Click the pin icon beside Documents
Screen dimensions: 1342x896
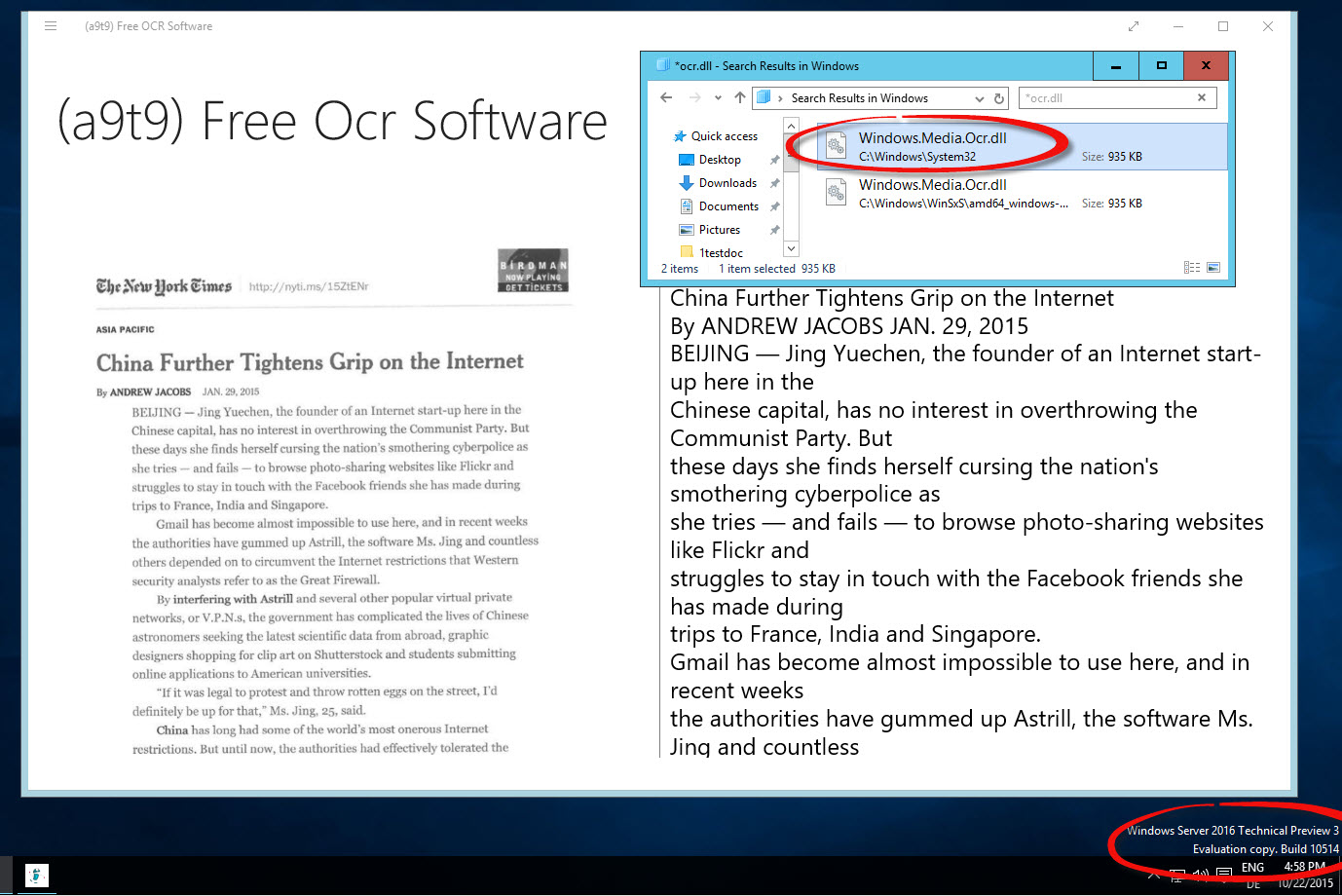coord(775,206)
